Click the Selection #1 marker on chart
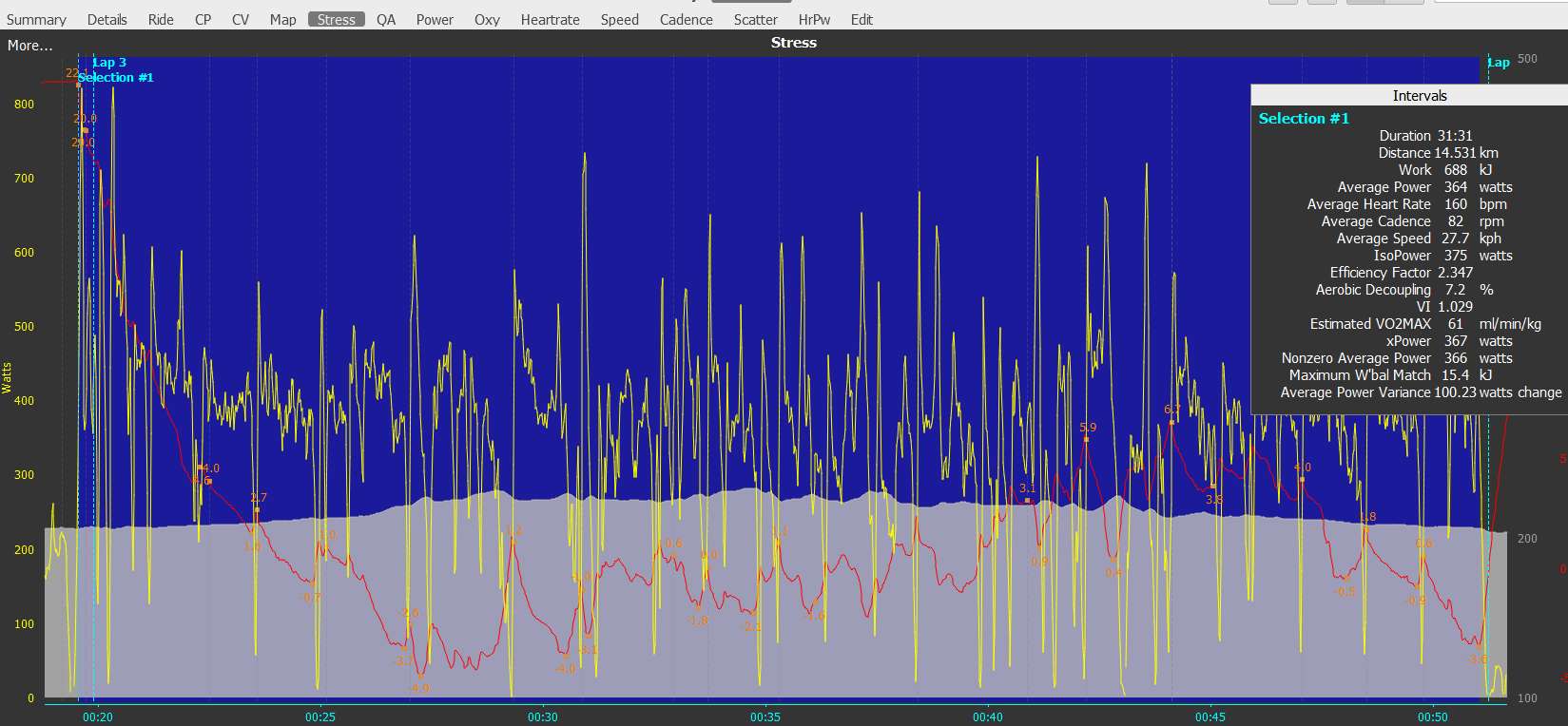This screenshot has height=726, width=1568. [x=115, y=77]
